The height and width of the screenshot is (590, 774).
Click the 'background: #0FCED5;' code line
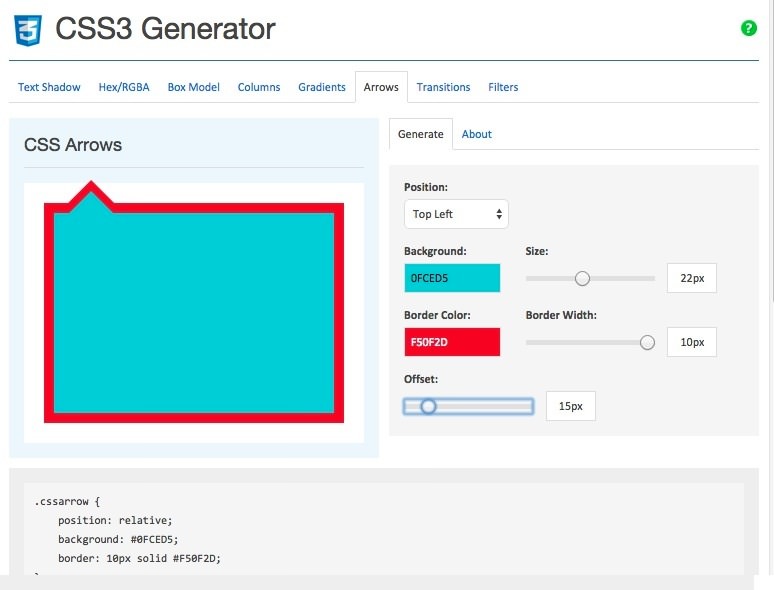click(118, 539)
